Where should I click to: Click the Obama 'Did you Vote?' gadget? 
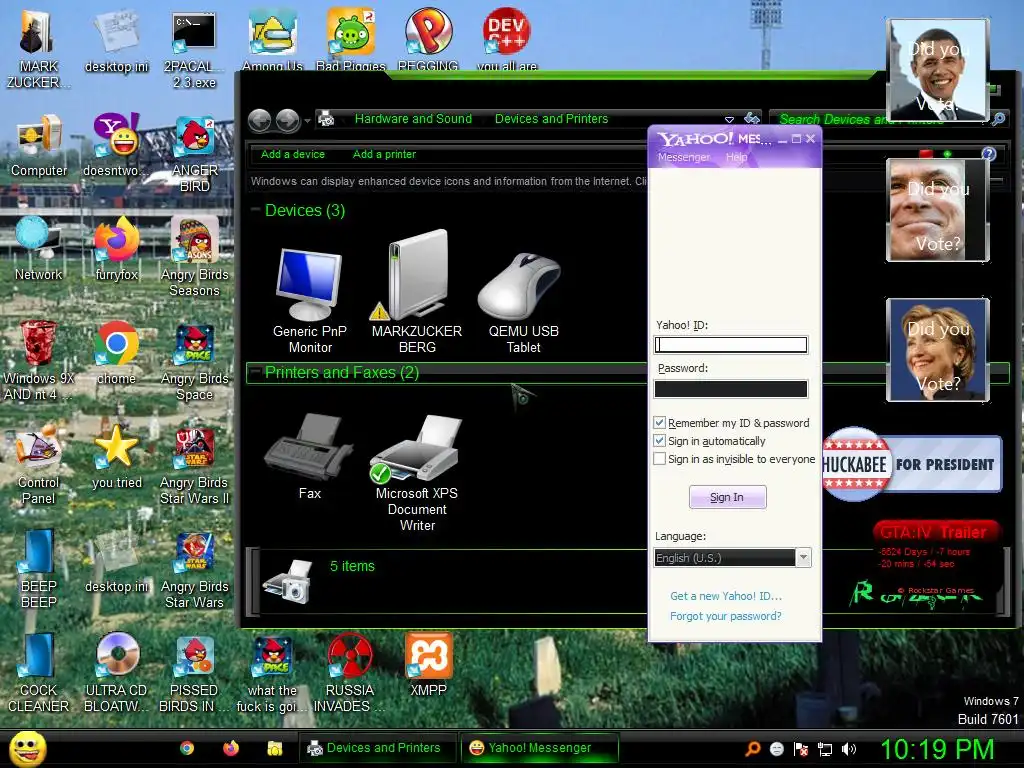point(937,71)
